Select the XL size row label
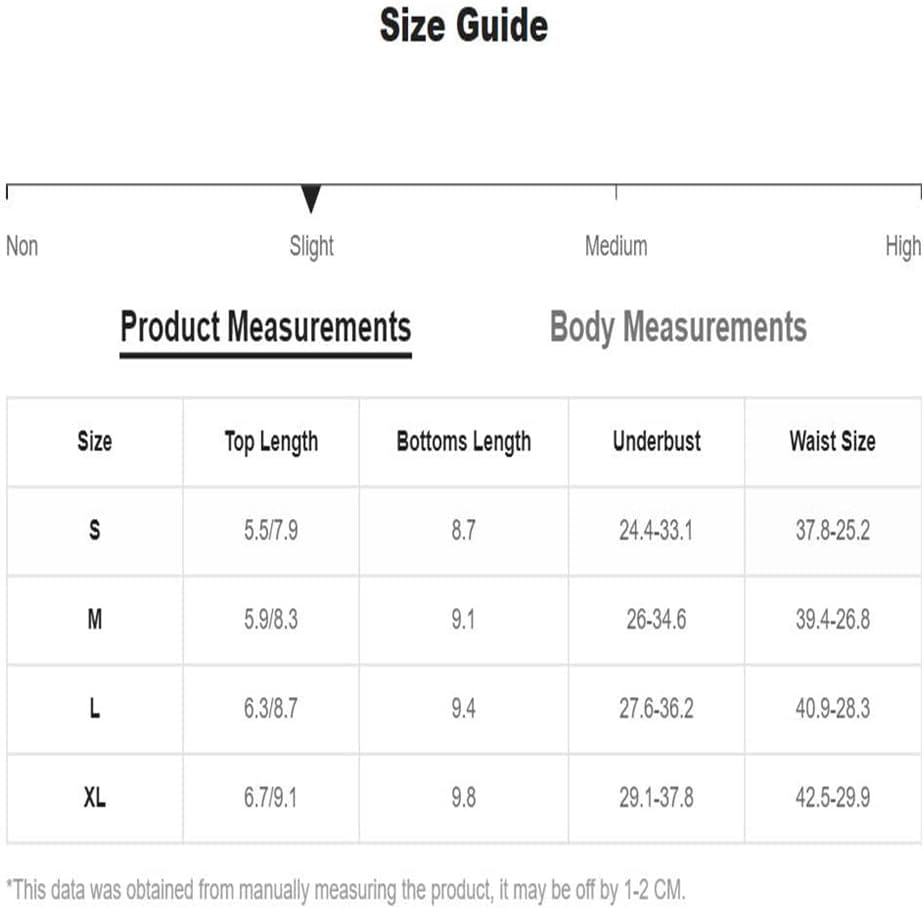924x908 pixels. point(94,798)
